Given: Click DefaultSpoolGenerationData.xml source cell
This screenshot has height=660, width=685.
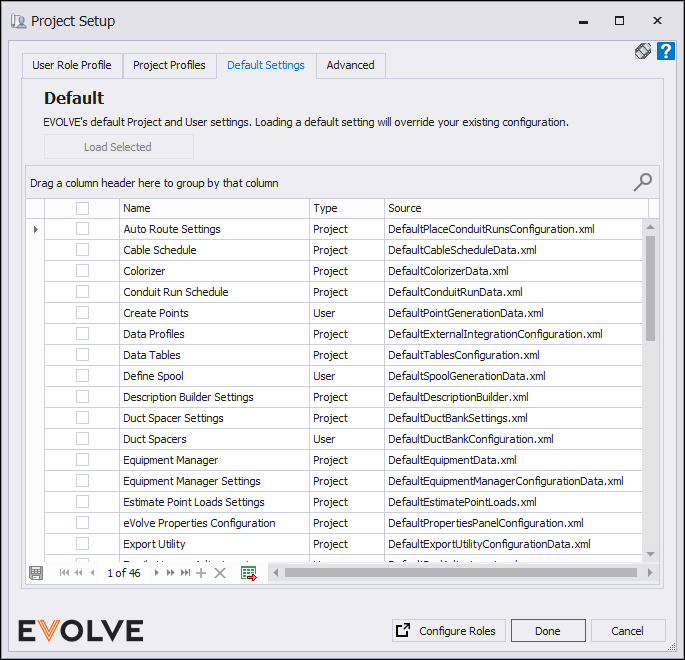Looking at the screenshot, I should point(513,376).
